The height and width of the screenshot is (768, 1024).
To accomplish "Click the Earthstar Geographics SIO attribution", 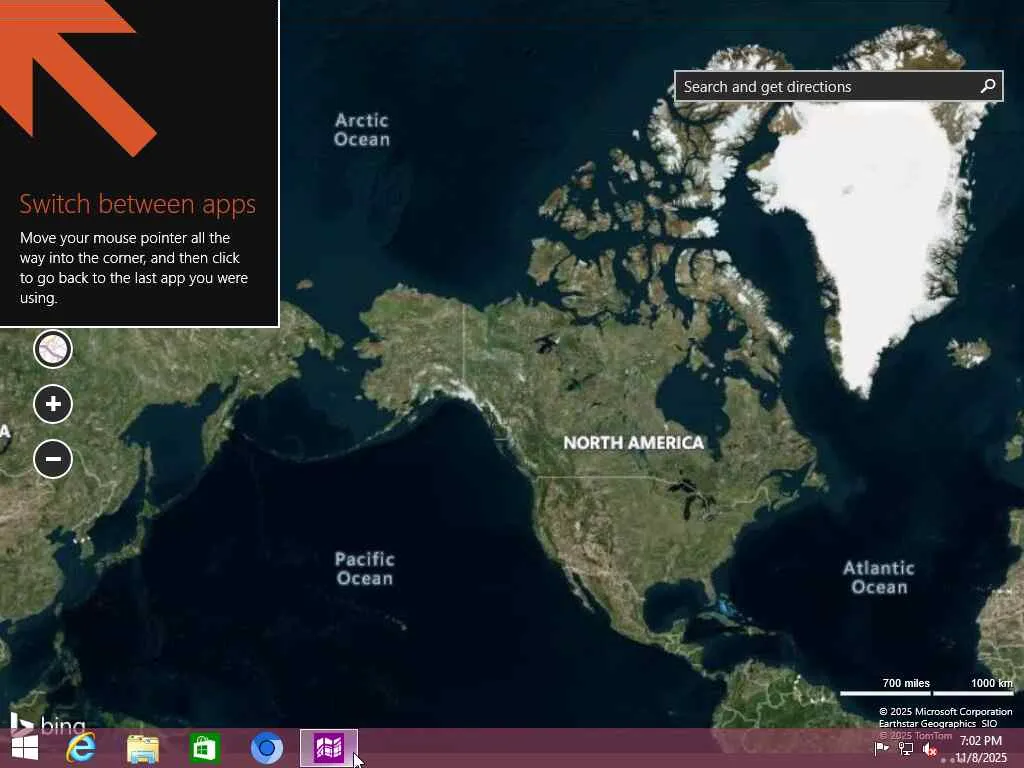I will (938, 724).
